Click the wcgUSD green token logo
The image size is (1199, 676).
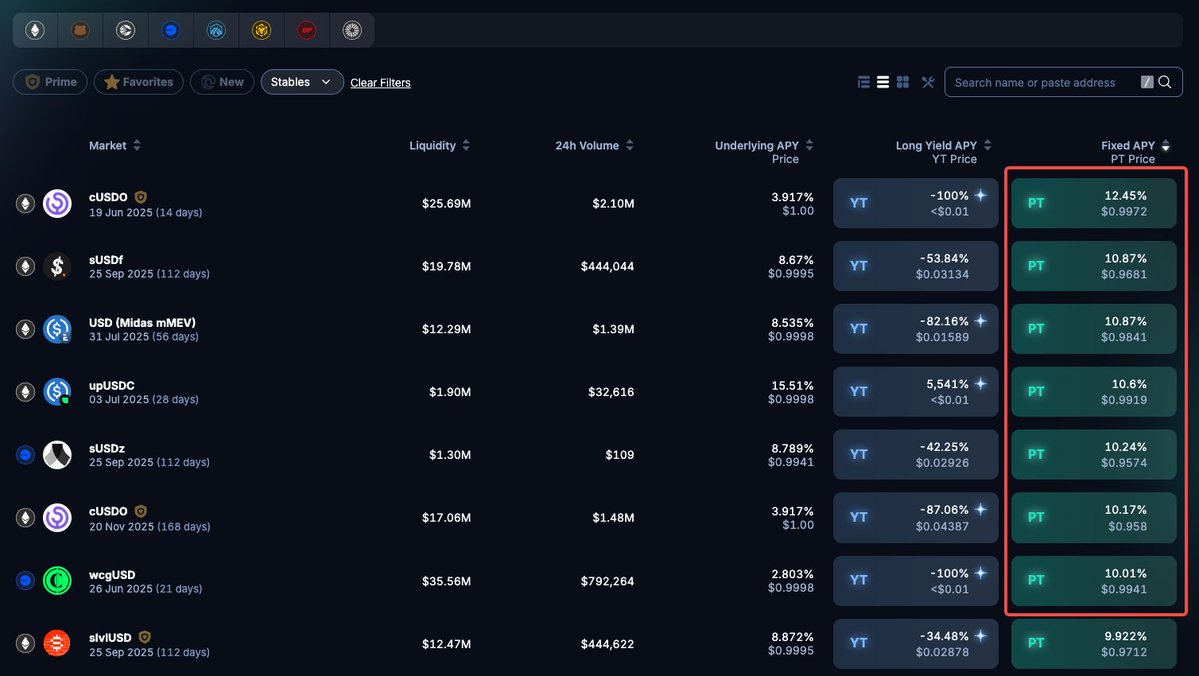(57, 580)
